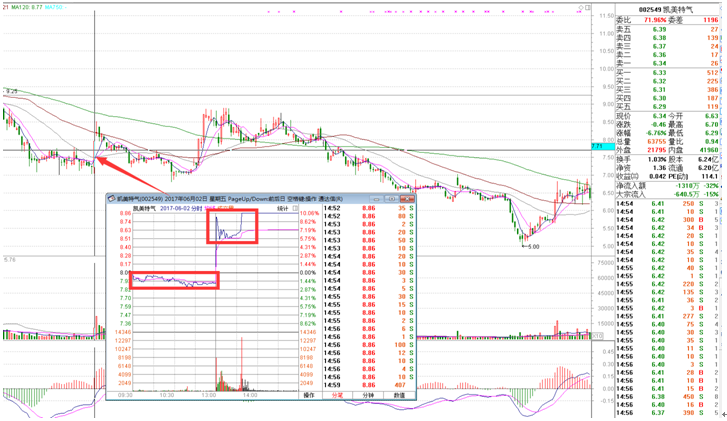727x421 pixels.
Task: Toggle the small box next to 统计
Action: click(295, 208)
